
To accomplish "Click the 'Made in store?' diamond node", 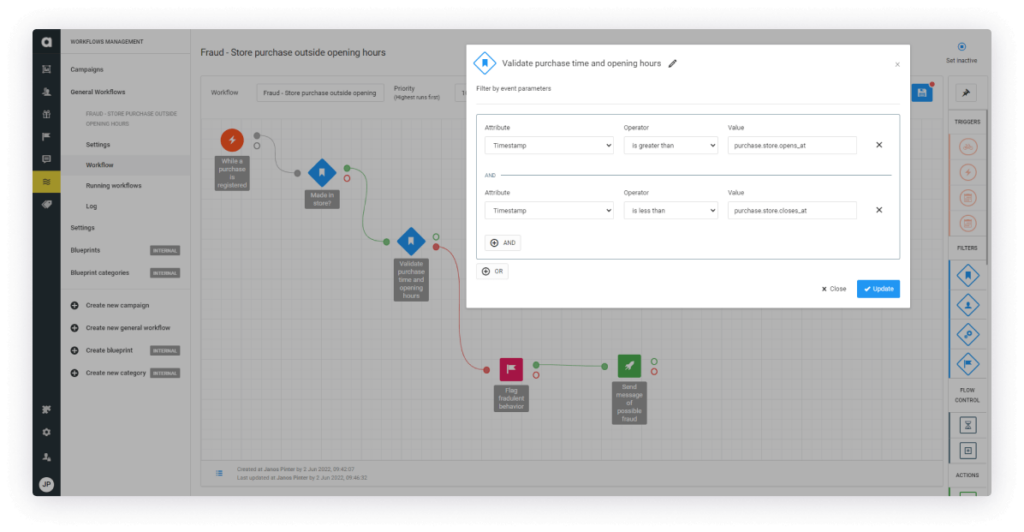I will pos(321,172).
